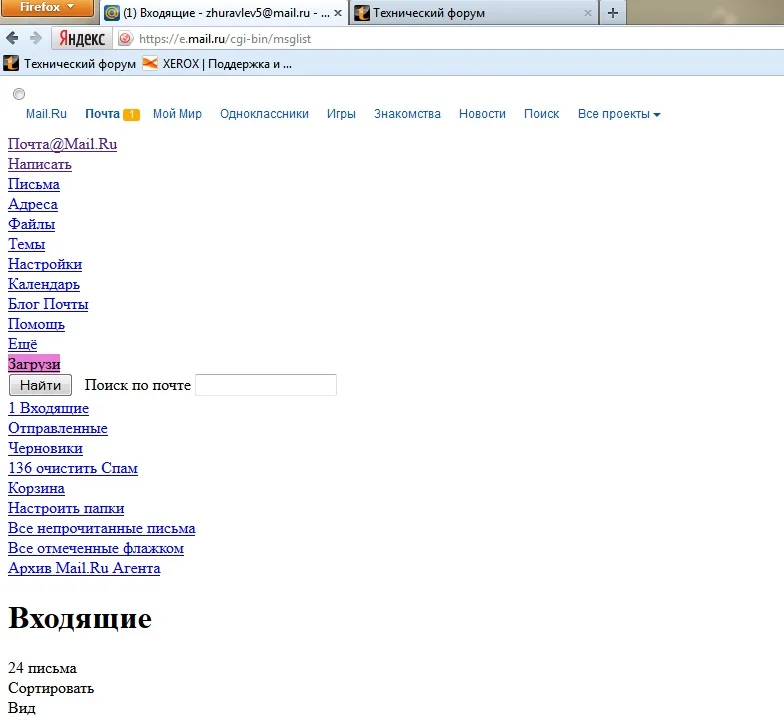The width and height of the screenshot is (784, 717).
Task: Click the 24 письма count text
Action: [x=42, y=668]
